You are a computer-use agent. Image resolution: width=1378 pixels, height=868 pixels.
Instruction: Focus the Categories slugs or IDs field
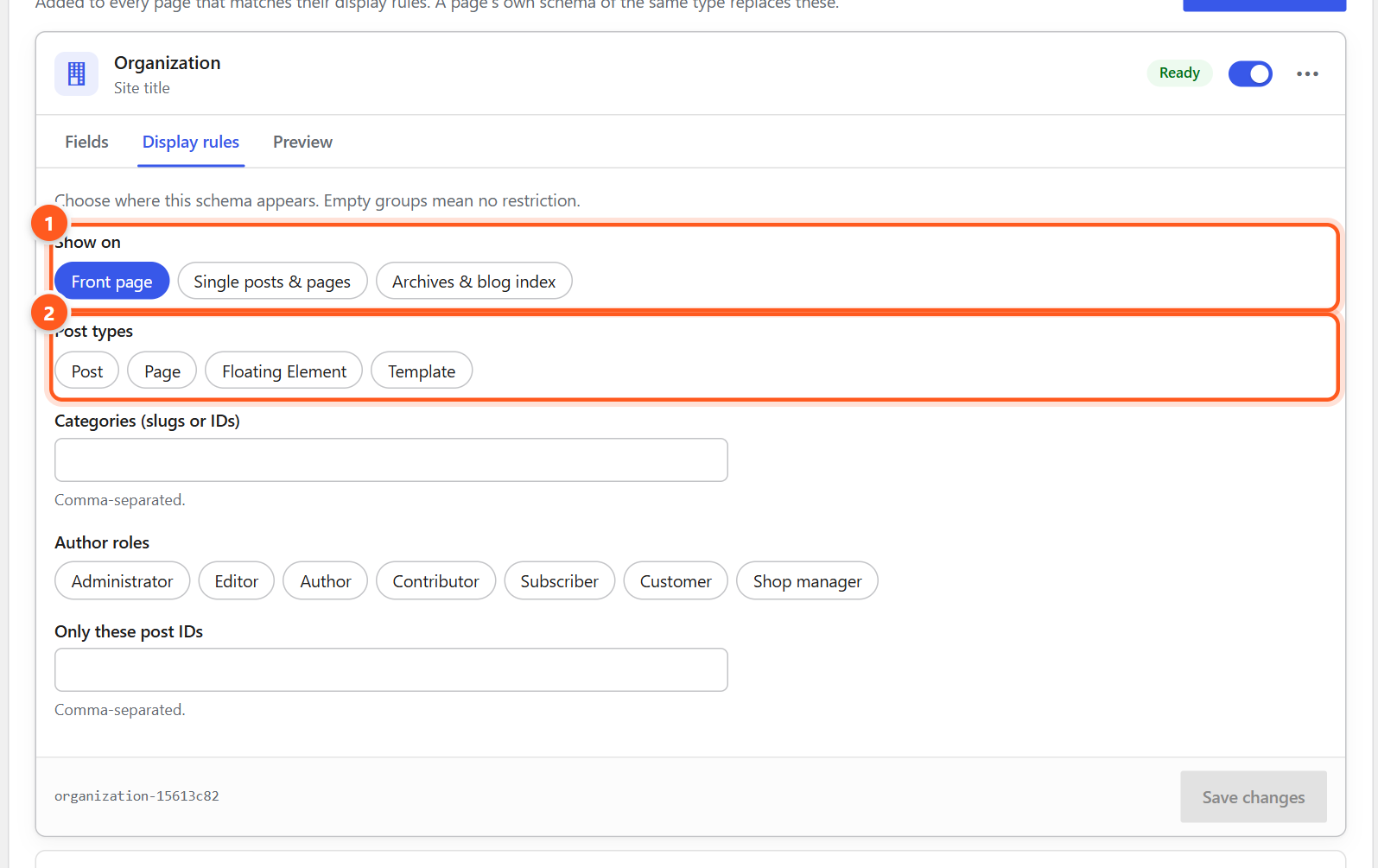(x=391, y=459)
